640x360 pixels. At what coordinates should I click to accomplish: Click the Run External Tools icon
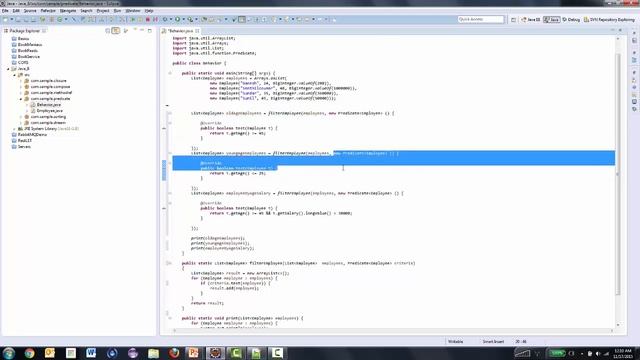190,19
